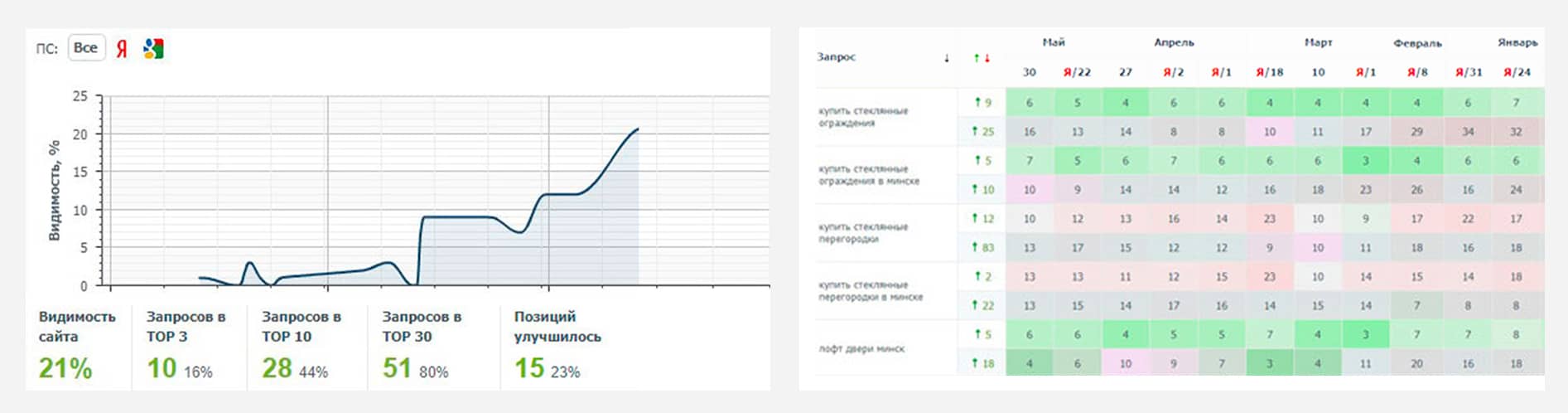Click the chart line peak near 20%

(x=637, y=129)
